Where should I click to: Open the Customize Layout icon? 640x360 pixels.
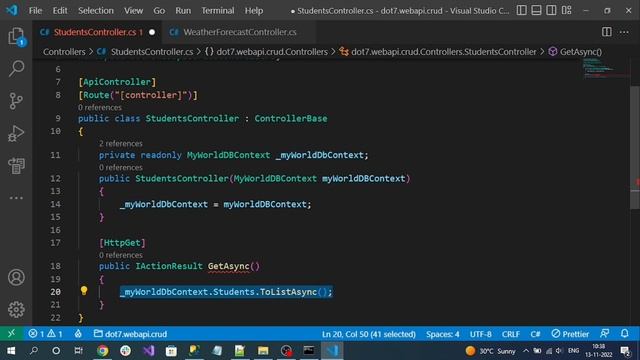tap(567, 10)
